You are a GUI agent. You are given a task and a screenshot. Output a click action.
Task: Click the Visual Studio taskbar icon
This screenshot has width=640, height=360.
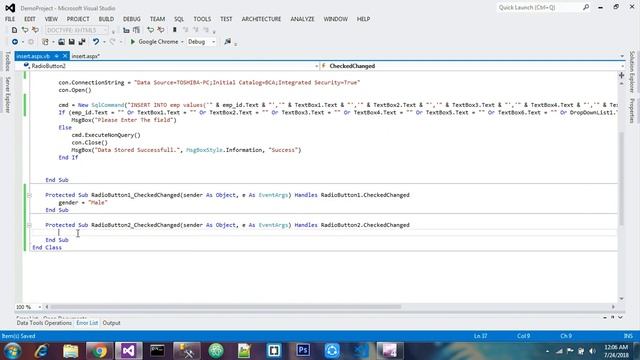point(128,351)
